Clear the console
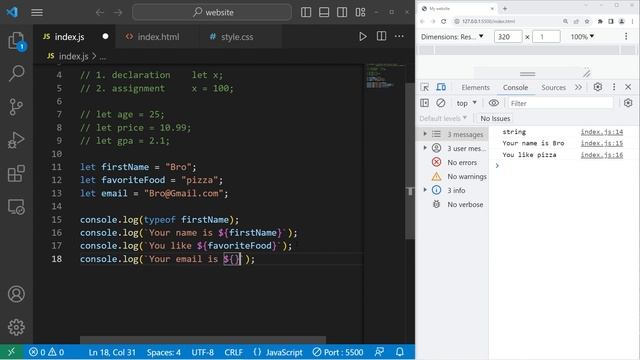Screen dimensions: 640x360 pyautogui.click(x=440, y=103)
